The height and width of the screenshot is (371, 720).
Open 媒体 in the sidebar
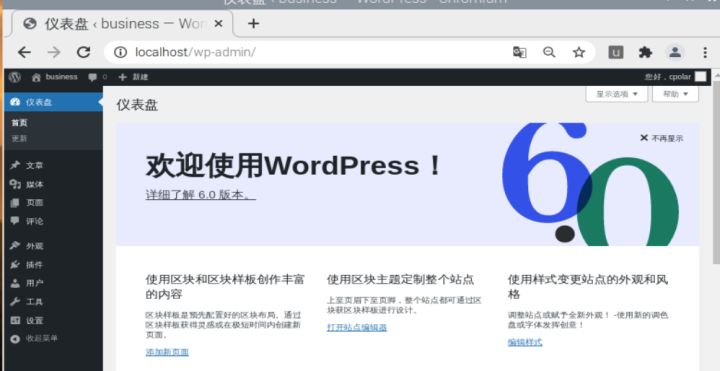(53, 184)
